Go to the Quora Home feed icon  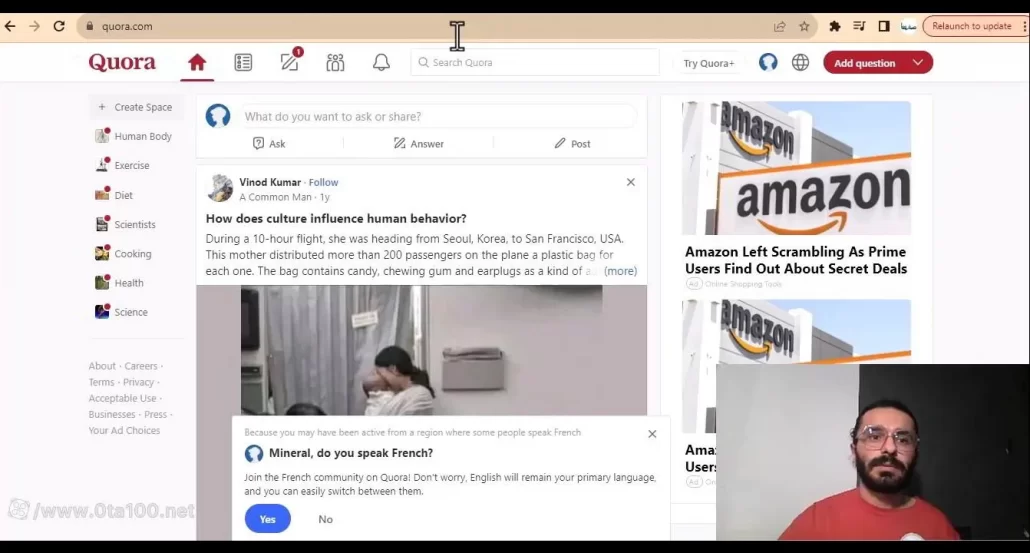pyautogui.click(x=197, y=63)
